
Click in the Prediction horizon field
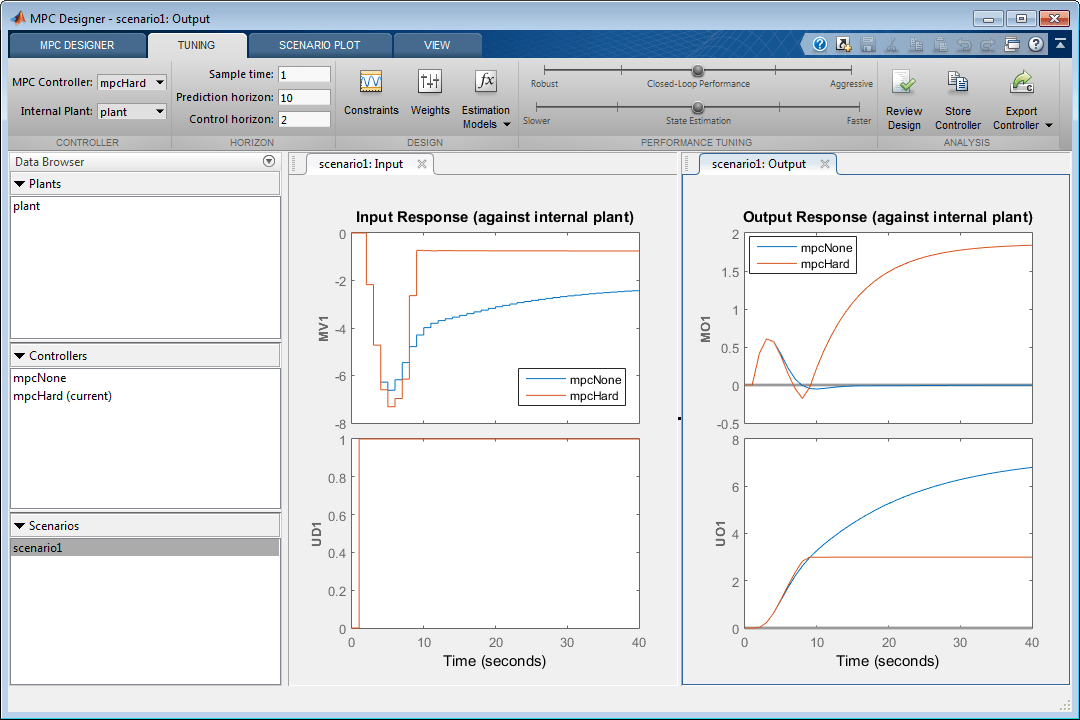(304, 97)
